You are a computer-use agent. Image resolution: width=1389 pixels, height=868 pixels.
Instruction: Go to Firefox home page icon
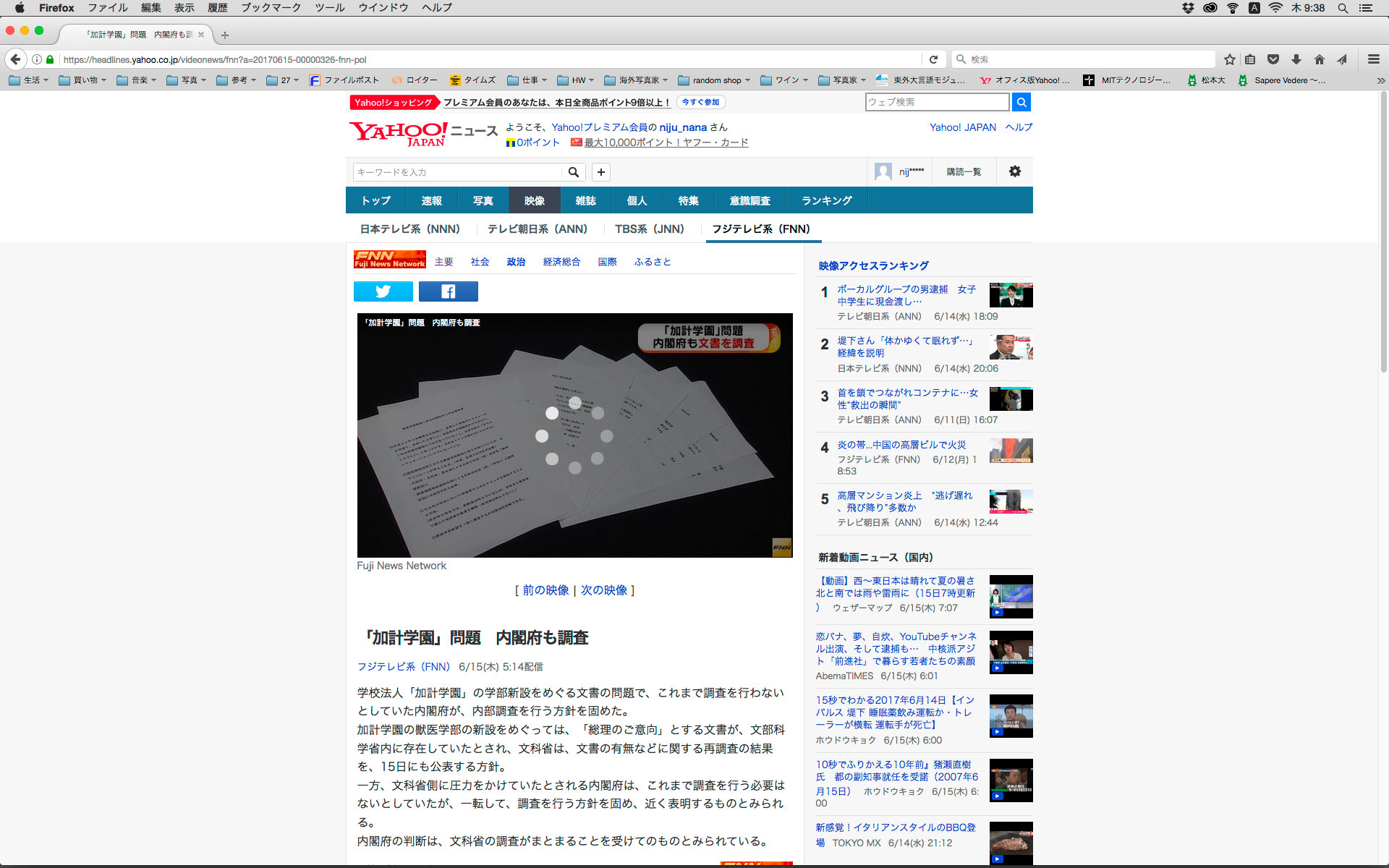tap(1319, 59)
